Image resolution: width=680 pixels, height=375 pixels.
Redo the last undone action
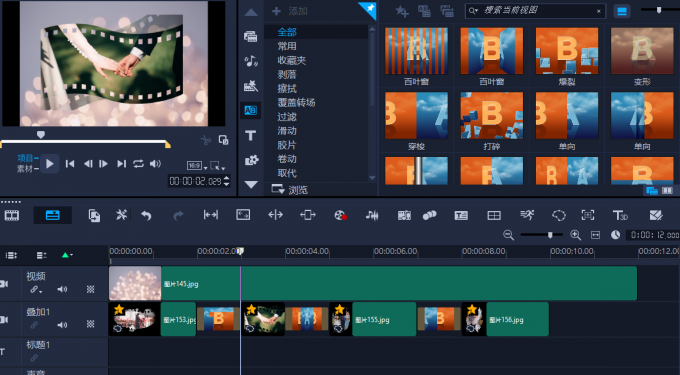coord(178,215)
